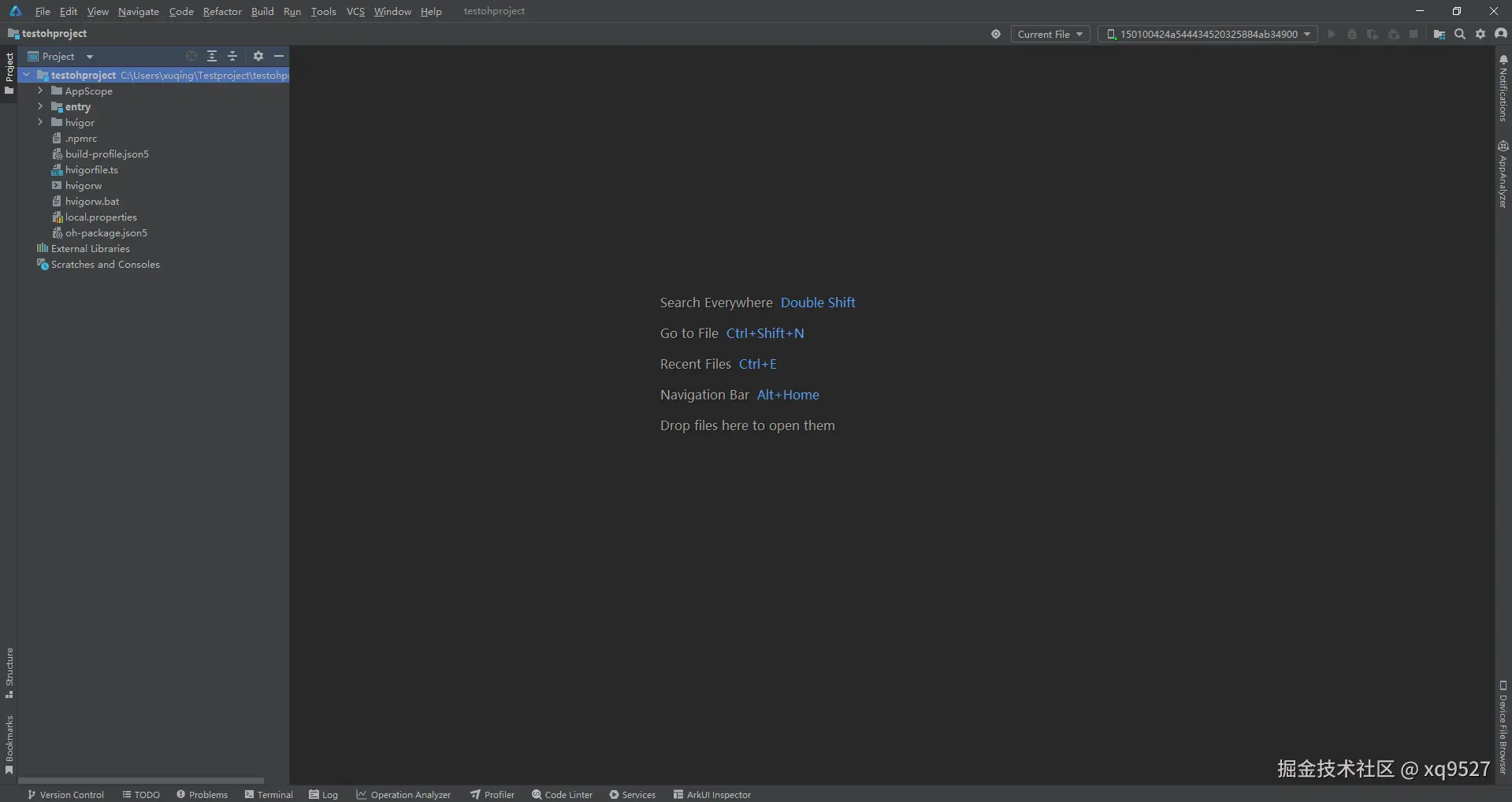Toggle the Project tool window stripe button
Screen dimensions: 1512x802
9,73
